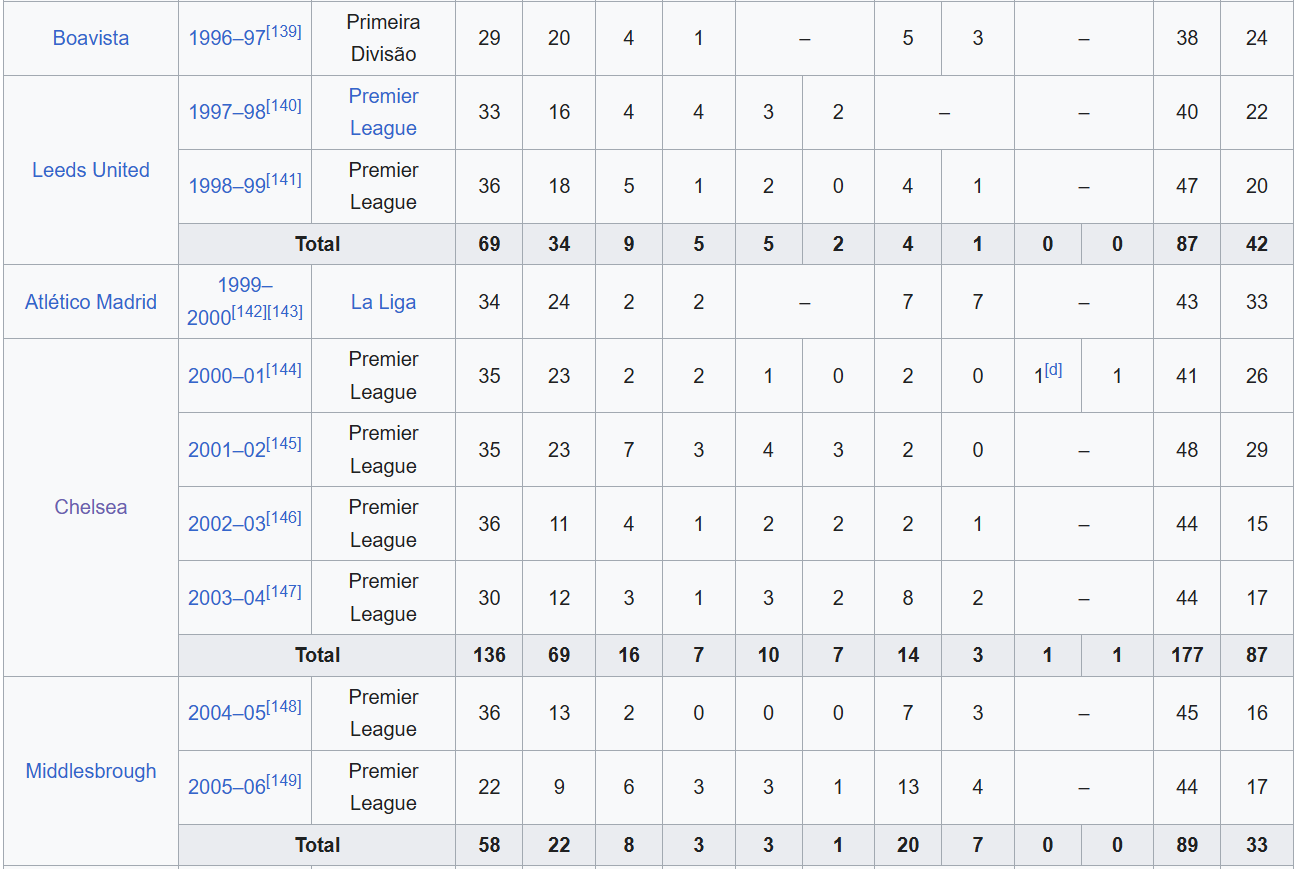Open the 1996–97 season link
This screenshot has width=1296, height=869.
[227, 38]
